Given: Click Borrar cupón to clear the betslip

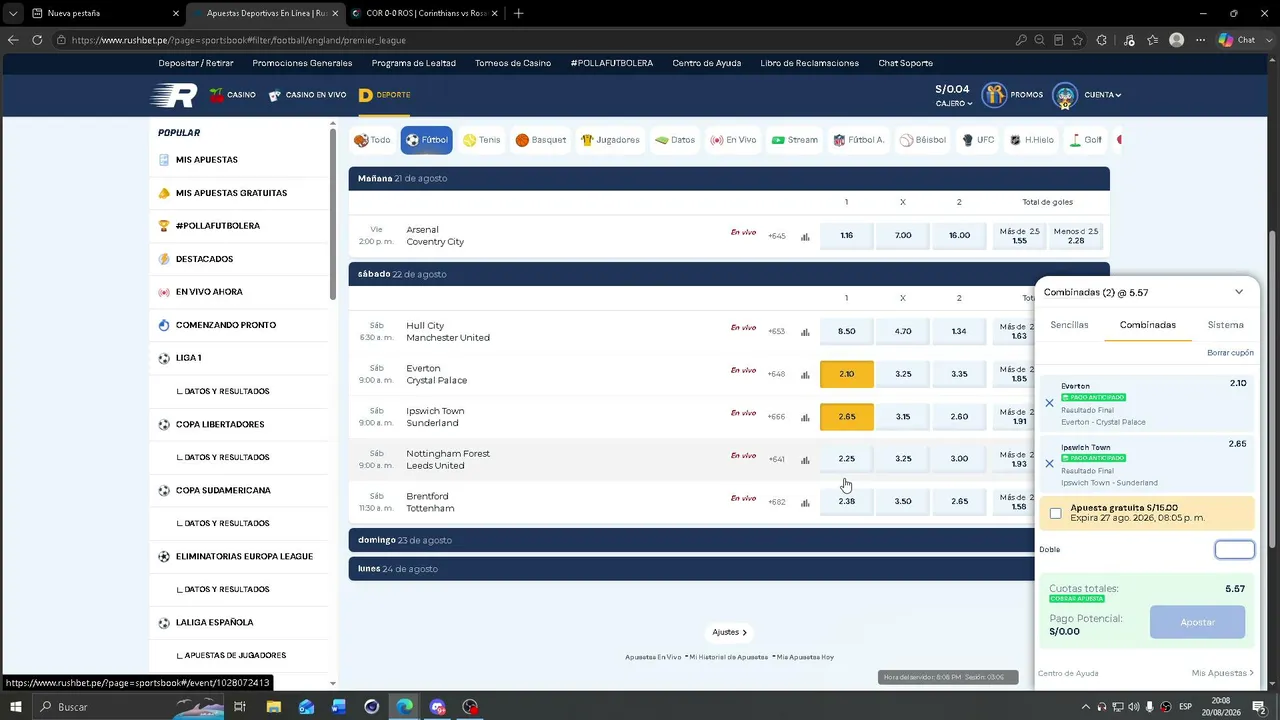Looking at the screenshot, I should [1230, 353].
